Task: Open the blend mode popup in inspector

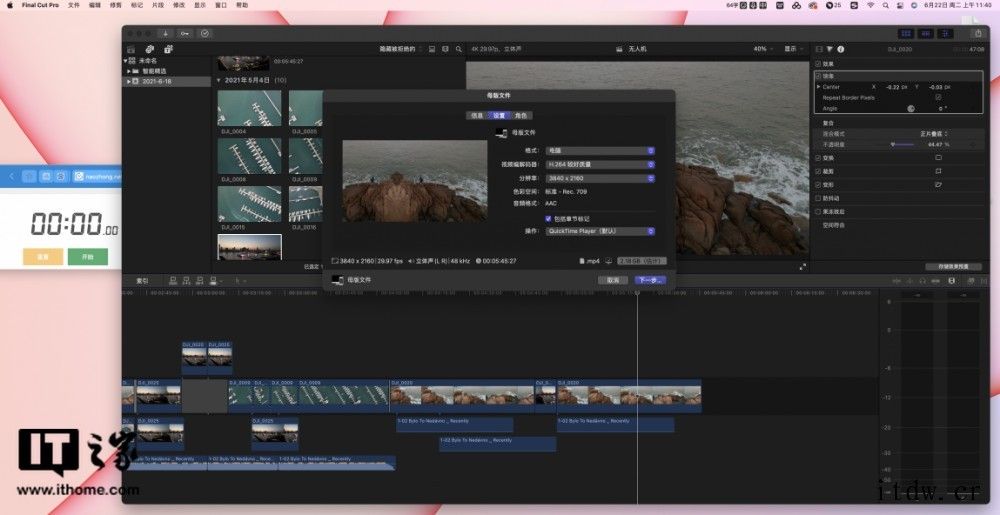Action: pos(934,134)
